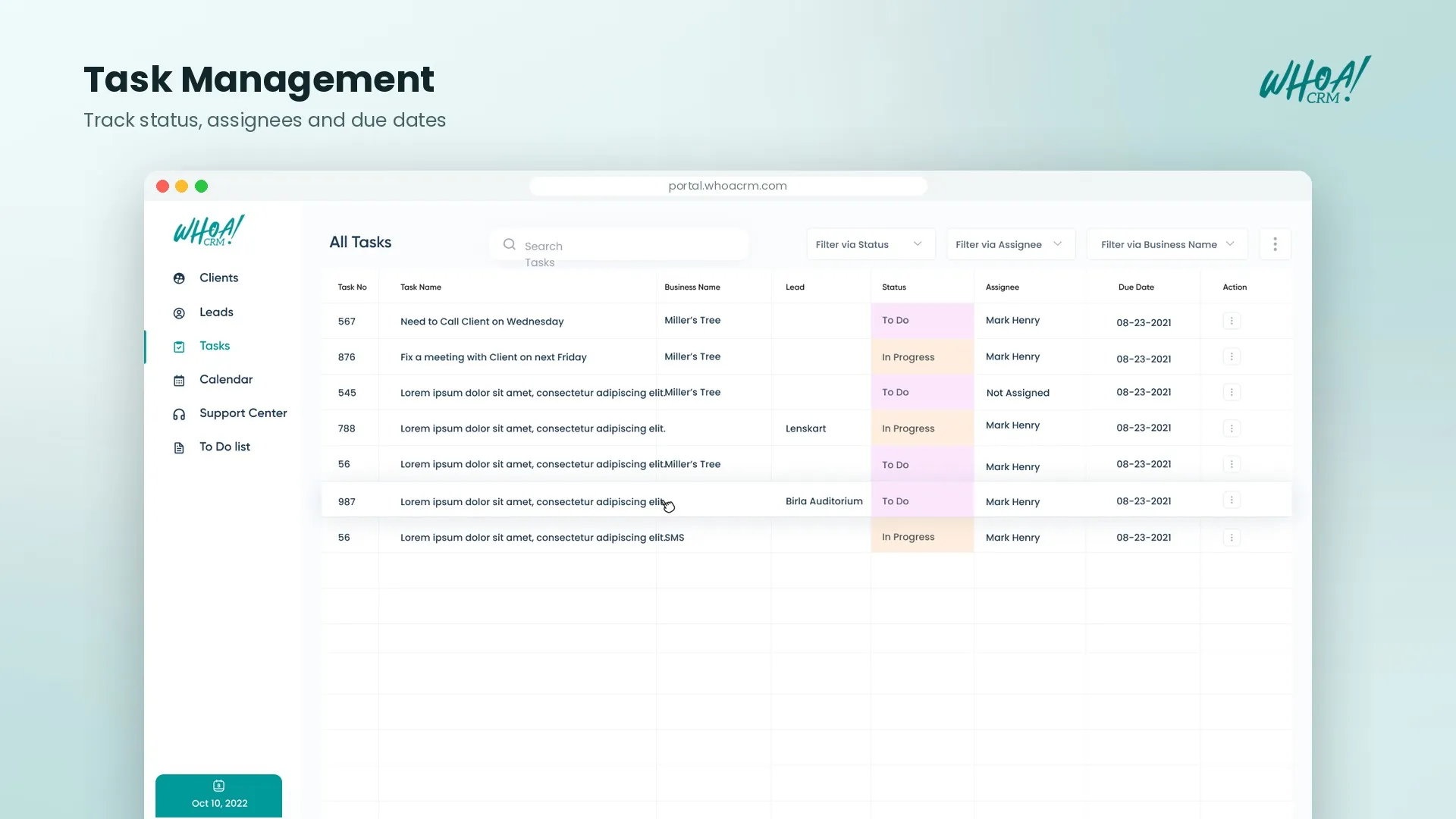Image resolution: width=1456 pixels, height=819 pixels.
Task: Click the Tasks clipboard icon in sidebar
Action: pos(179,347)
